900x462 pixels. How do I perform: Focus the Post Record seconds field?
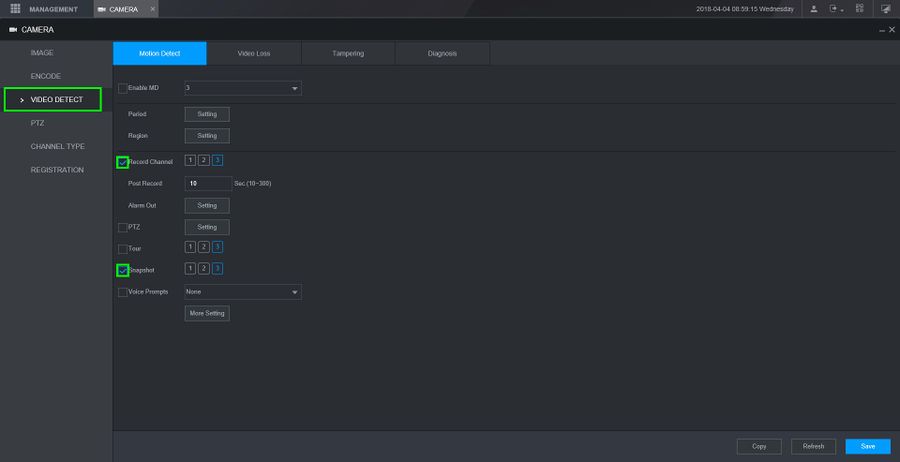tap(208, 184)
